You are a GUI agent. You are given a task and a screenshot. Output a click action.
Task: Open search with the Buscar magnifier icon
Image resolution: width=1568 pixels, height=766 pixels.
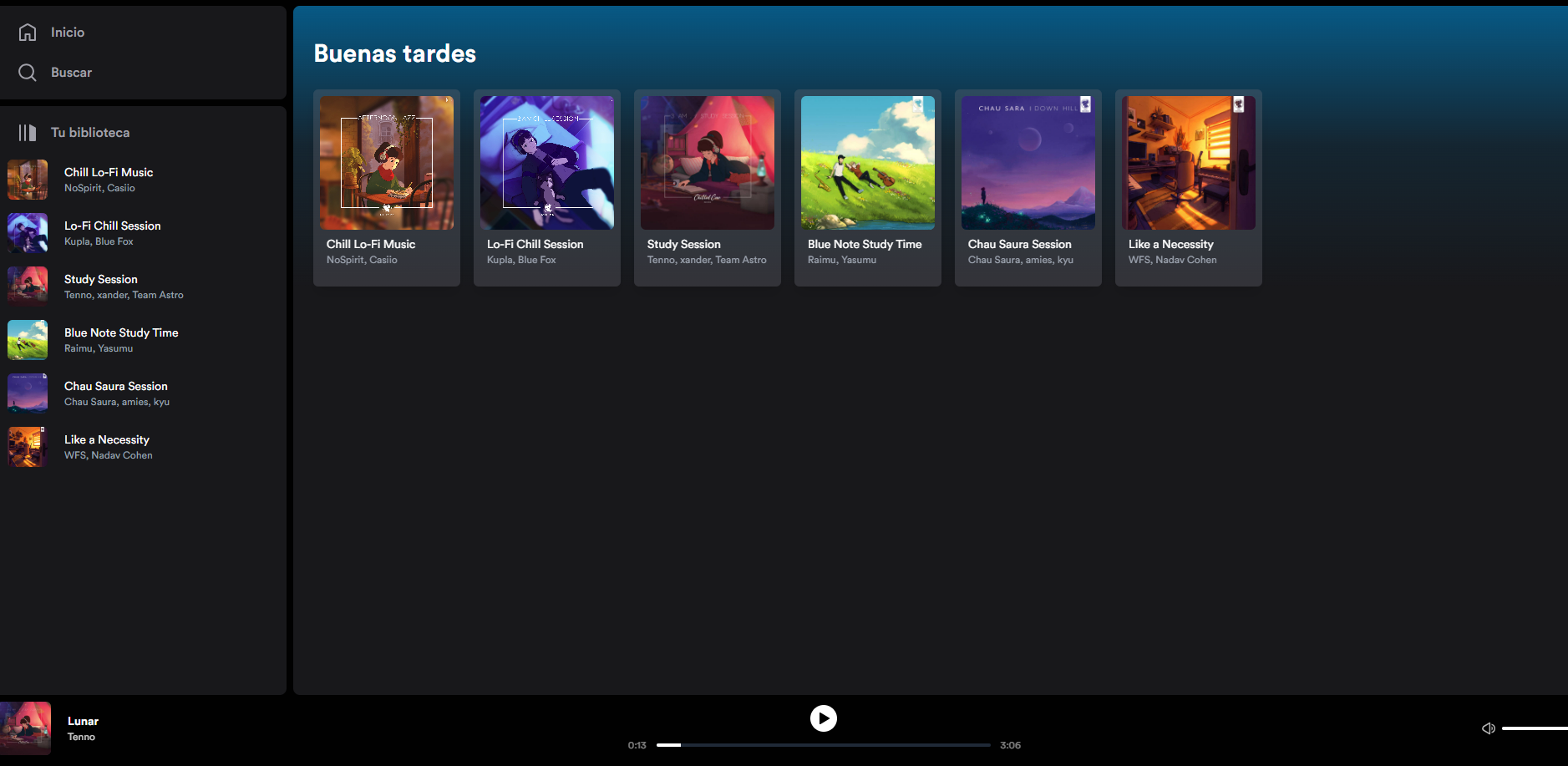[28, 73]
